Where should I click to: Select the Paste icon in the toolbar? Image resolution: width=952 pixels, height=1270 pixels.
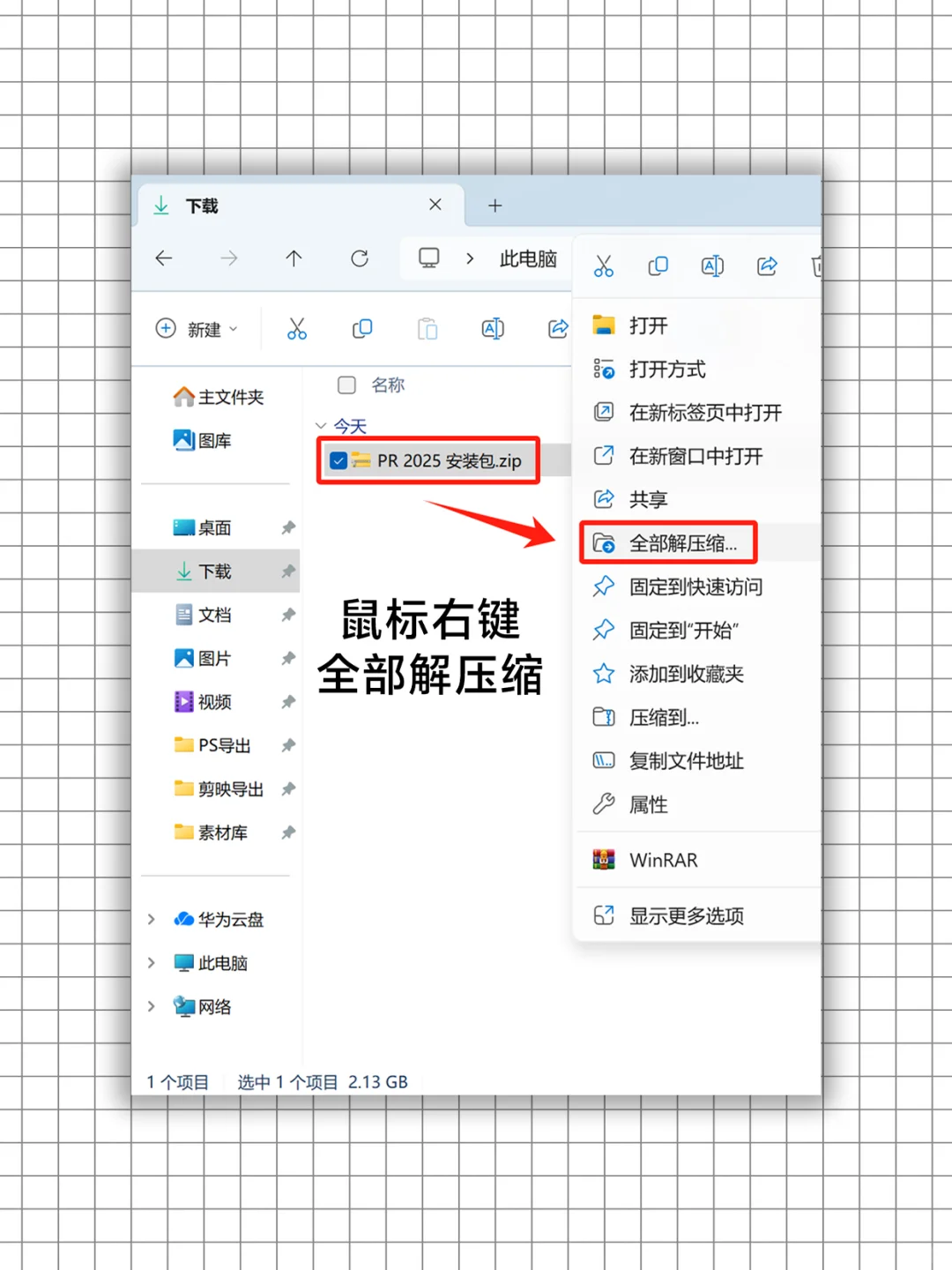[x=428, y=328]
